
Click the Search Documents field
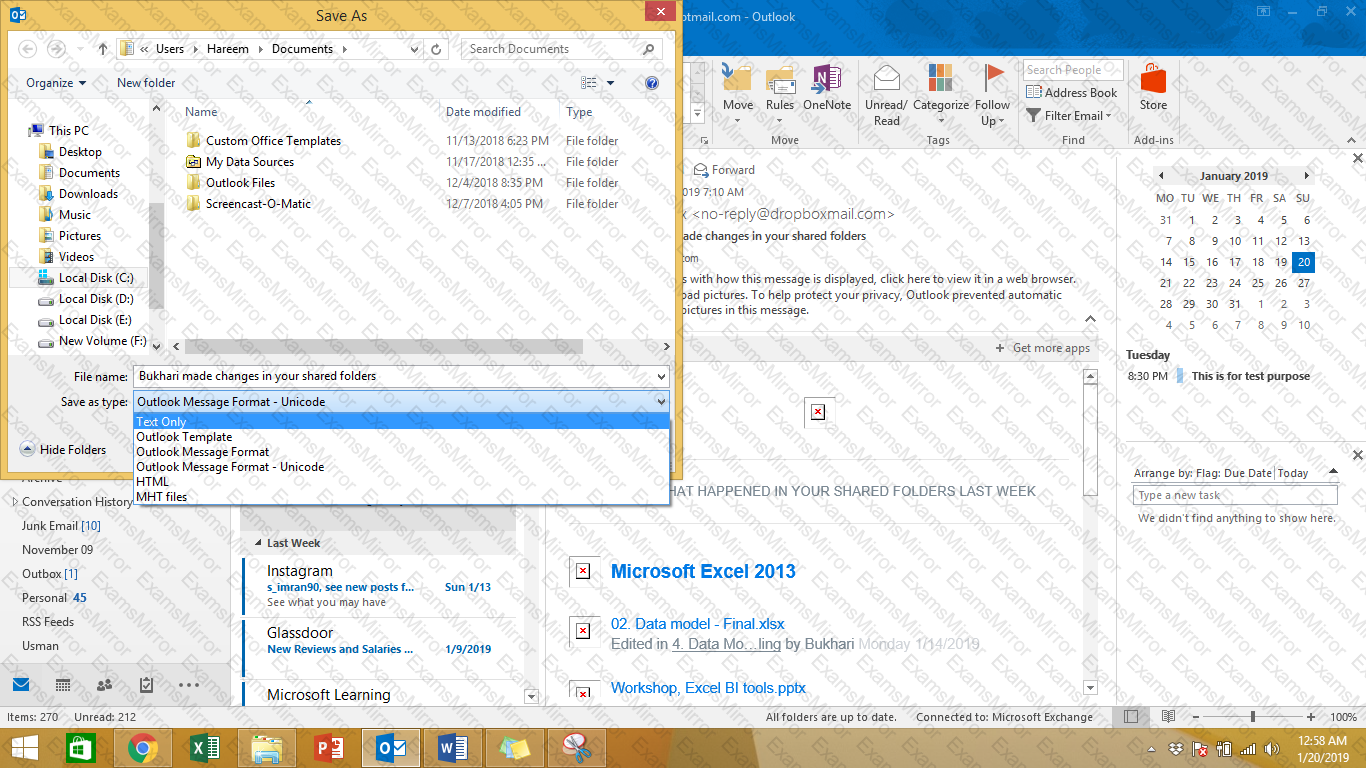[561, 49]
